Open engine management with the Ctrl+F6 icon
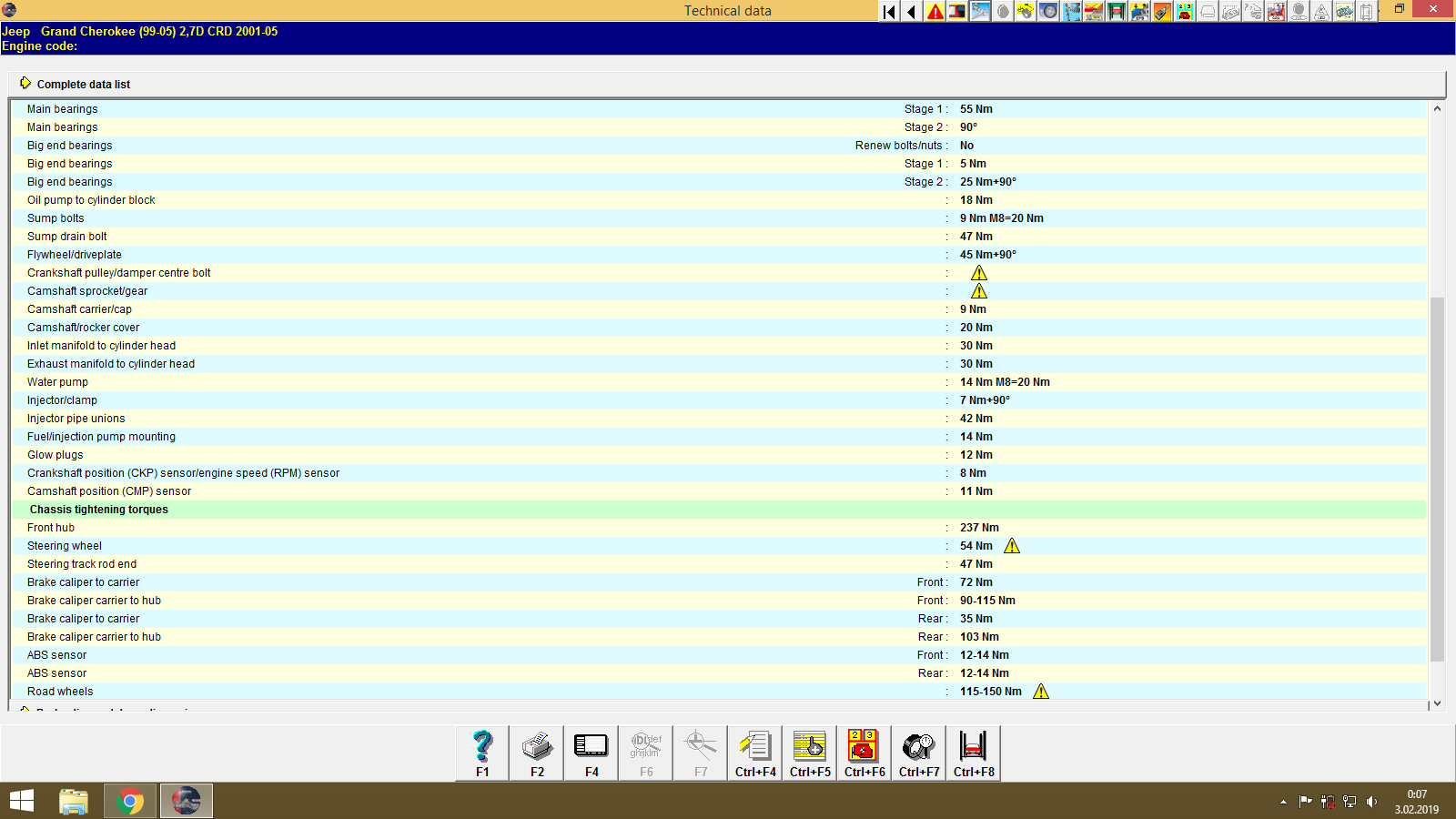 (863, 751)
